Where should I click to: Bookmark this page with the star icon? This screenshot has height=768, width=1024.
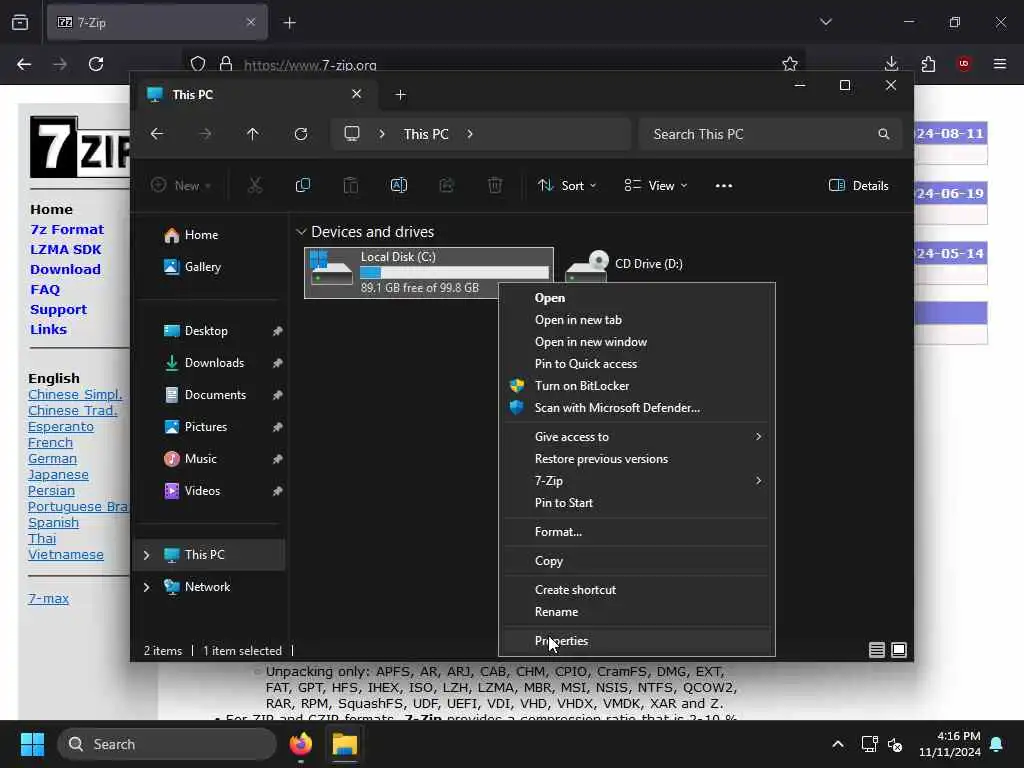coord(790,64)
